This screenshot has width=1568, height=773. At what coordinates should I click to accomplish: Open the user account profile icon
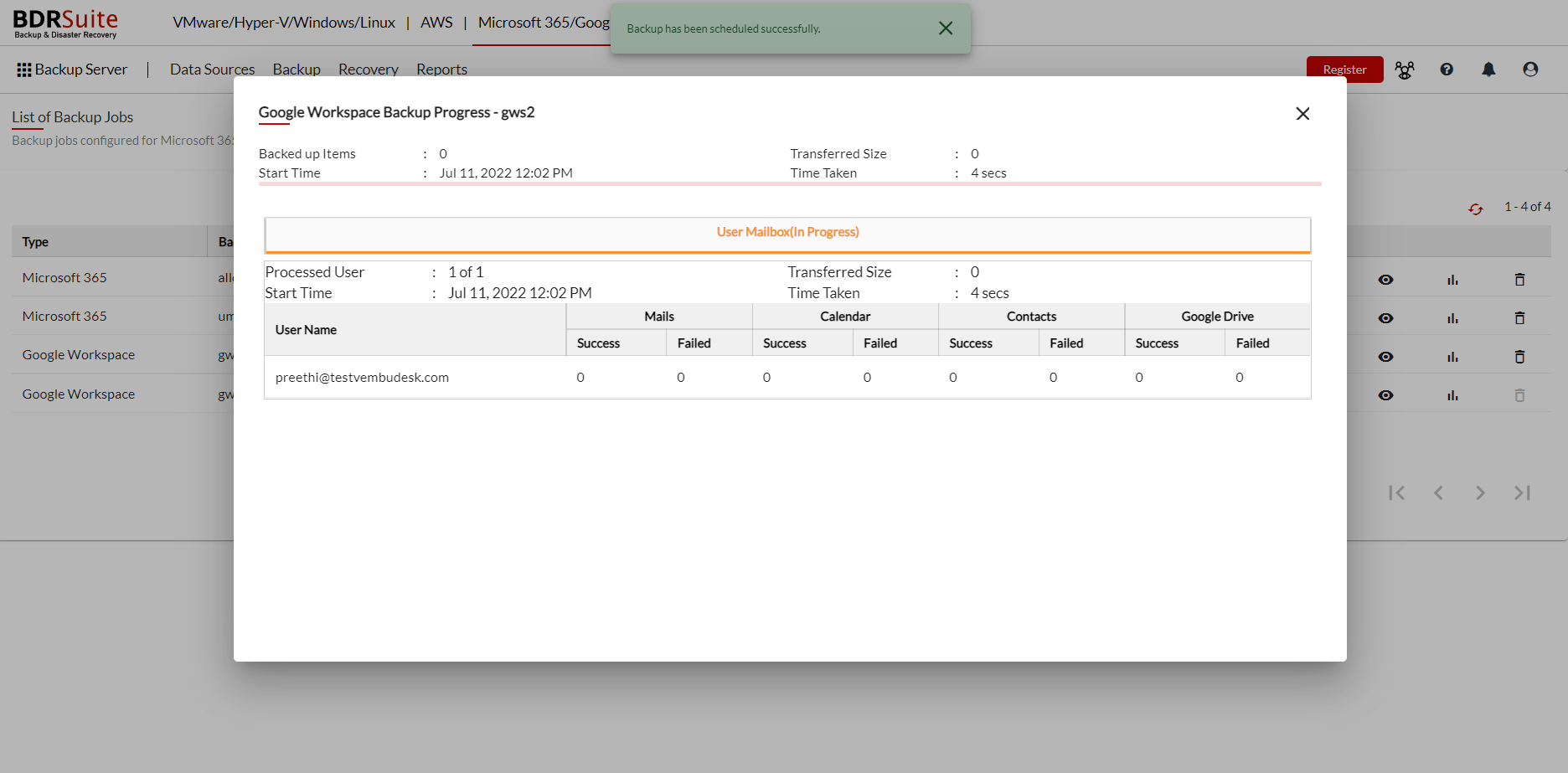1530,70
